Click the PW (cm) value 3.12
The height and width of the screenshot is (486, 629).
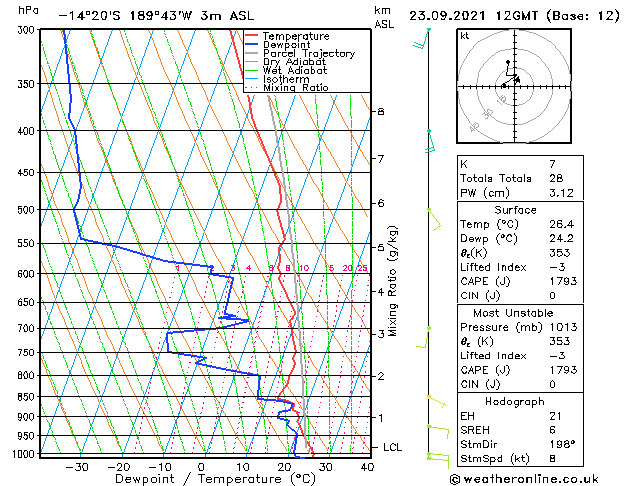pyautogui.click(x=561, y=193)
